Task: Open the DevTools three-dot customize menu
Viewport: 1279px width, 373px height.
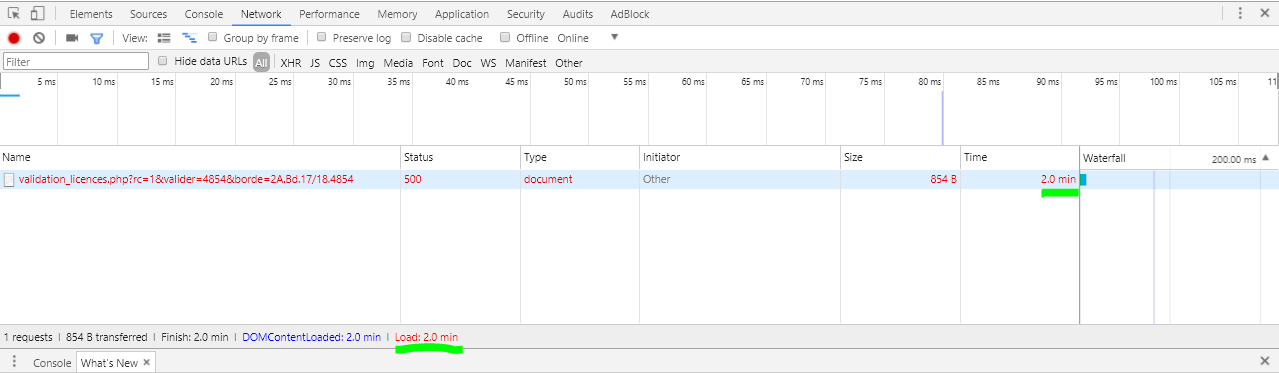Action: point(1240,14)
